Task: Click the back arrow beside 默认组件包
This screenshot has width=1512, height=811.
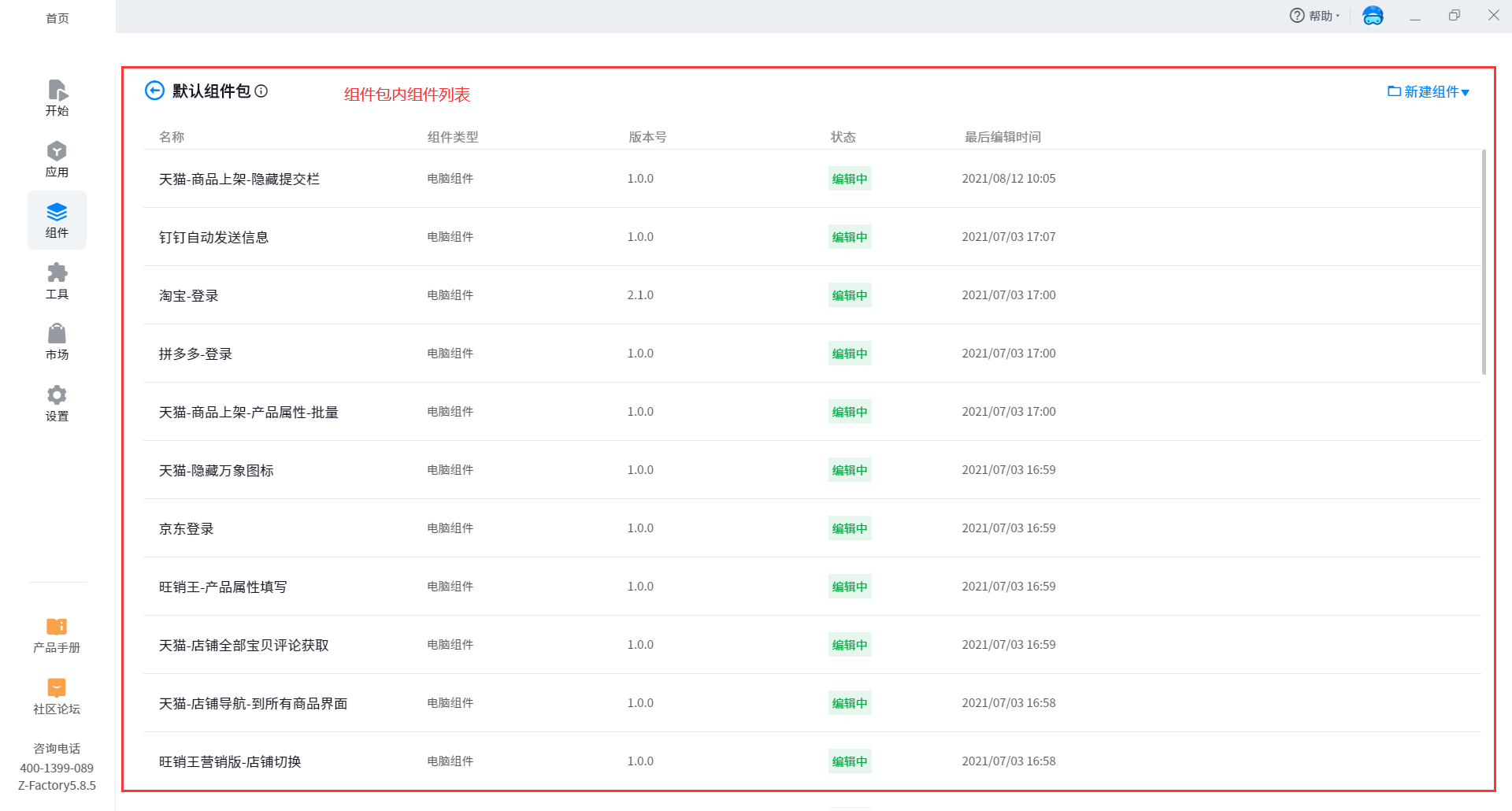Action: pyautogui.click(x=154, y=91)
